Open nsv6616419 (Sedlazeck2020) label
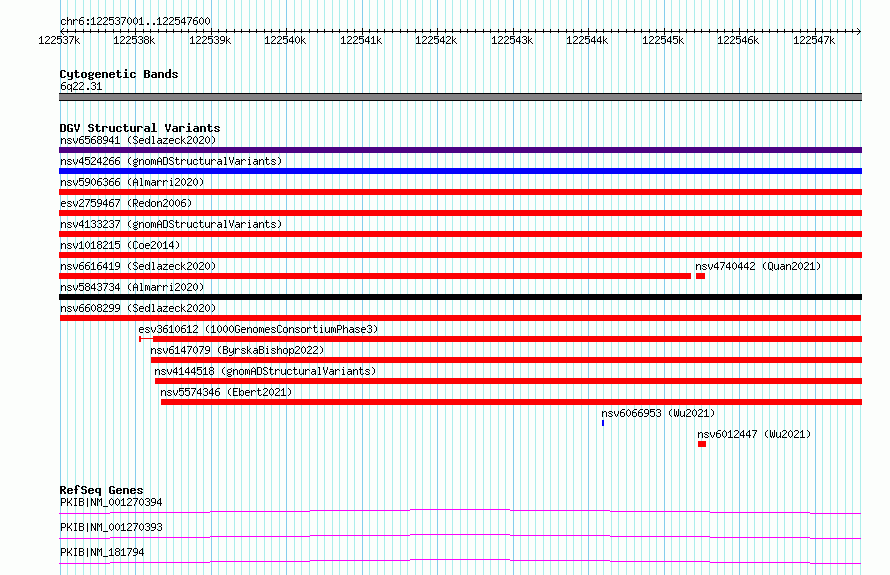This screenshot has height=575, width=890. pyautogui.click(x=138, y=266)
